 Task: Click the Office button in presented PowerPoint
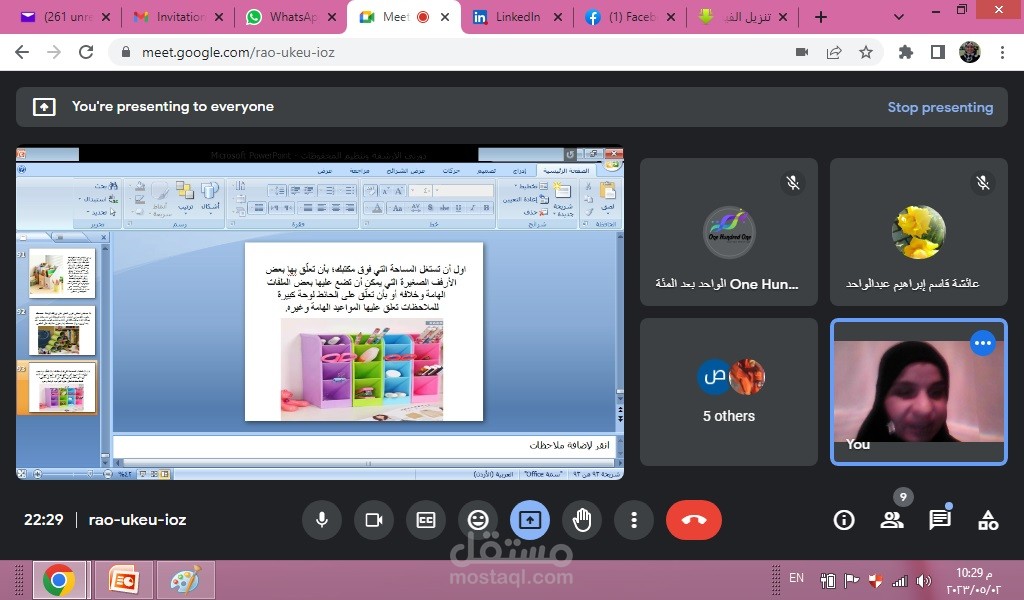click(612, 166)
